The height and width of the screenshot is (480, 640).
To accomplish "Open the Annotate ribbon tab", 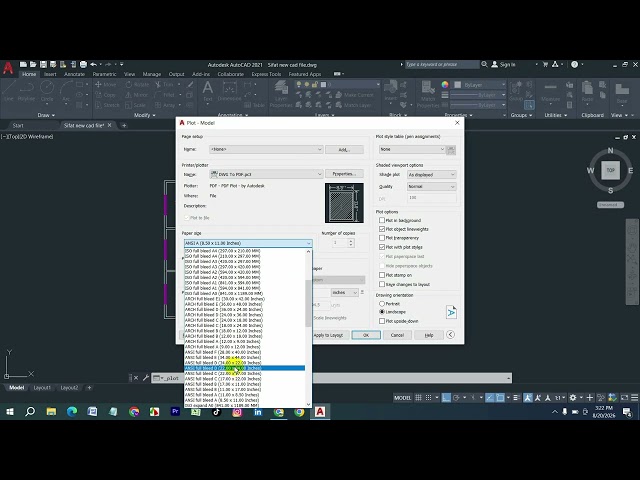I will point(74,74).
